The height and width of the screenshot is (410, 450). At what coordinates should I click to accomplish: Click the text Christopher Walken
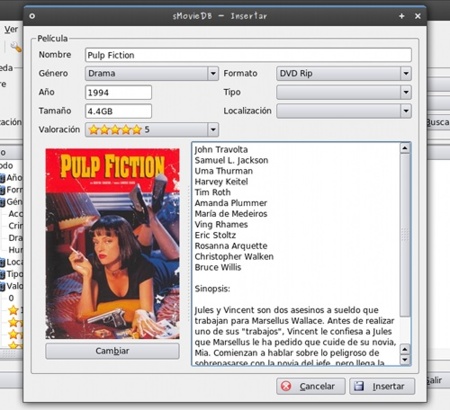[234, 256]
